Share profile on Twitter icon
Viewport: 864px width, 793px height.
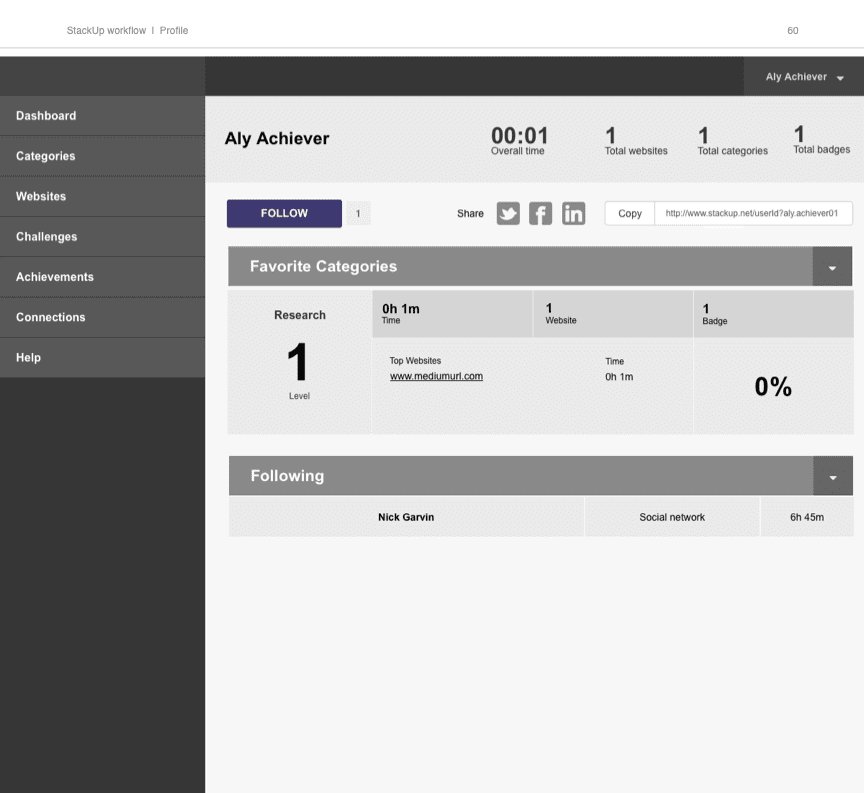click(x=508, y=214)
